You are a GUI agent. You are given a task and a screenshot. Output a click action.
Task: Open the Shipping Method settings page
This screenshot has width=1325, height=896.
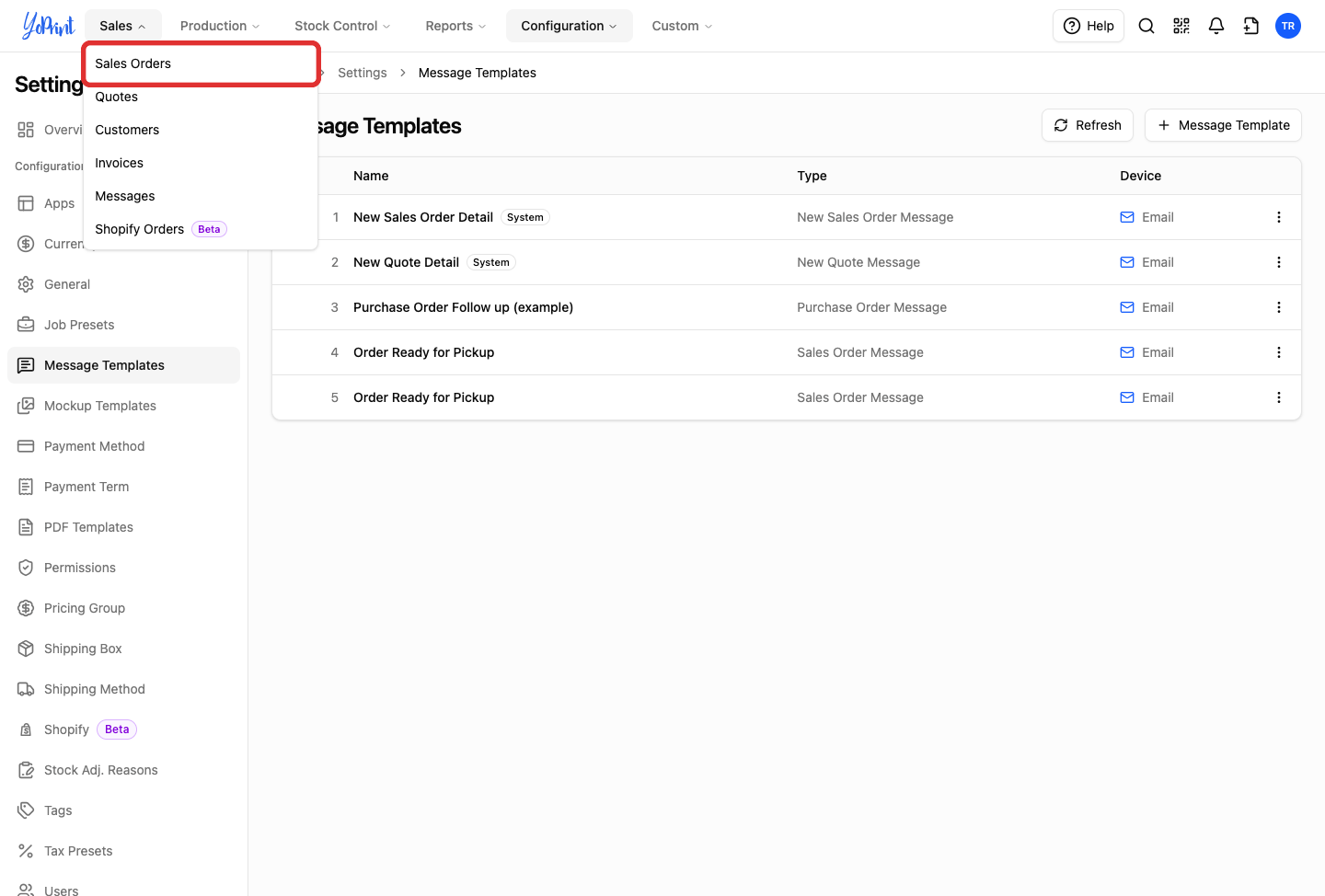[x=123, y=689]
